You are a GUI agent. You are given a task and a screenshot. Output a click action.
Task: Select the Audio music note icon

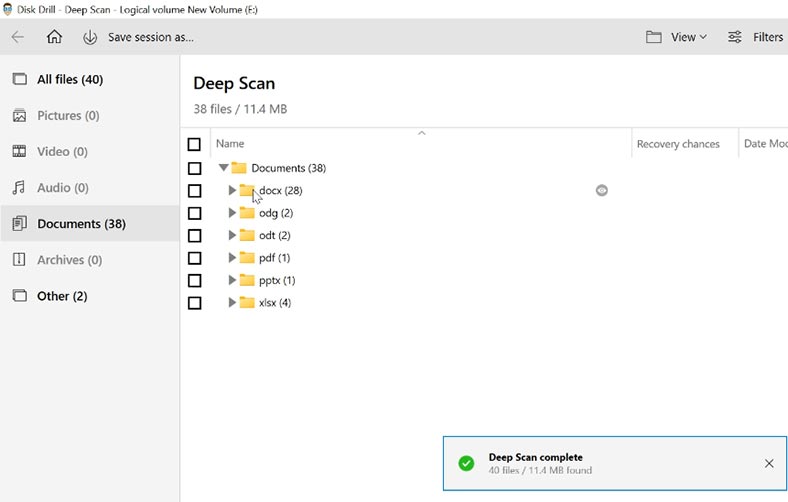click(19, 187)
